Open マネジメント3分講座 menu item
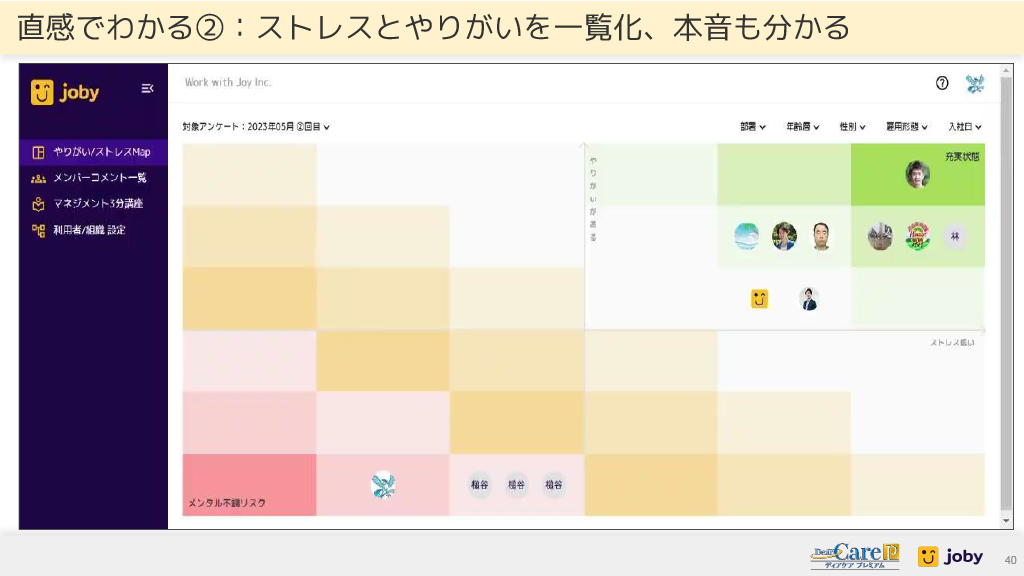This screenshot has height=576, width=1024. [97, 204]
